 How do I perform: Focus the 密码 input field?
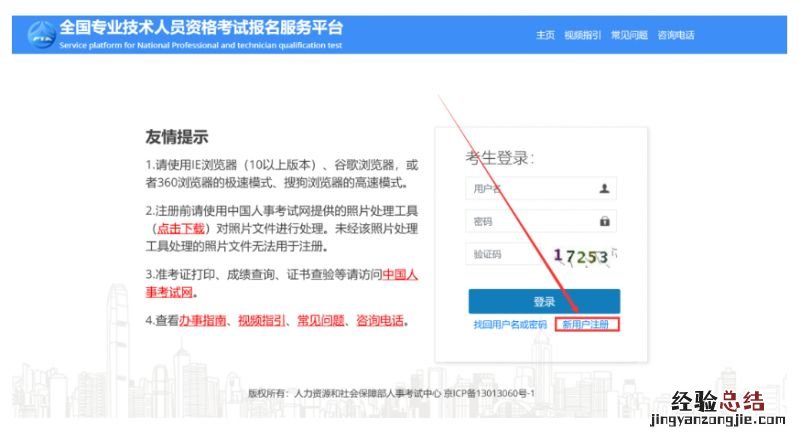541,221
